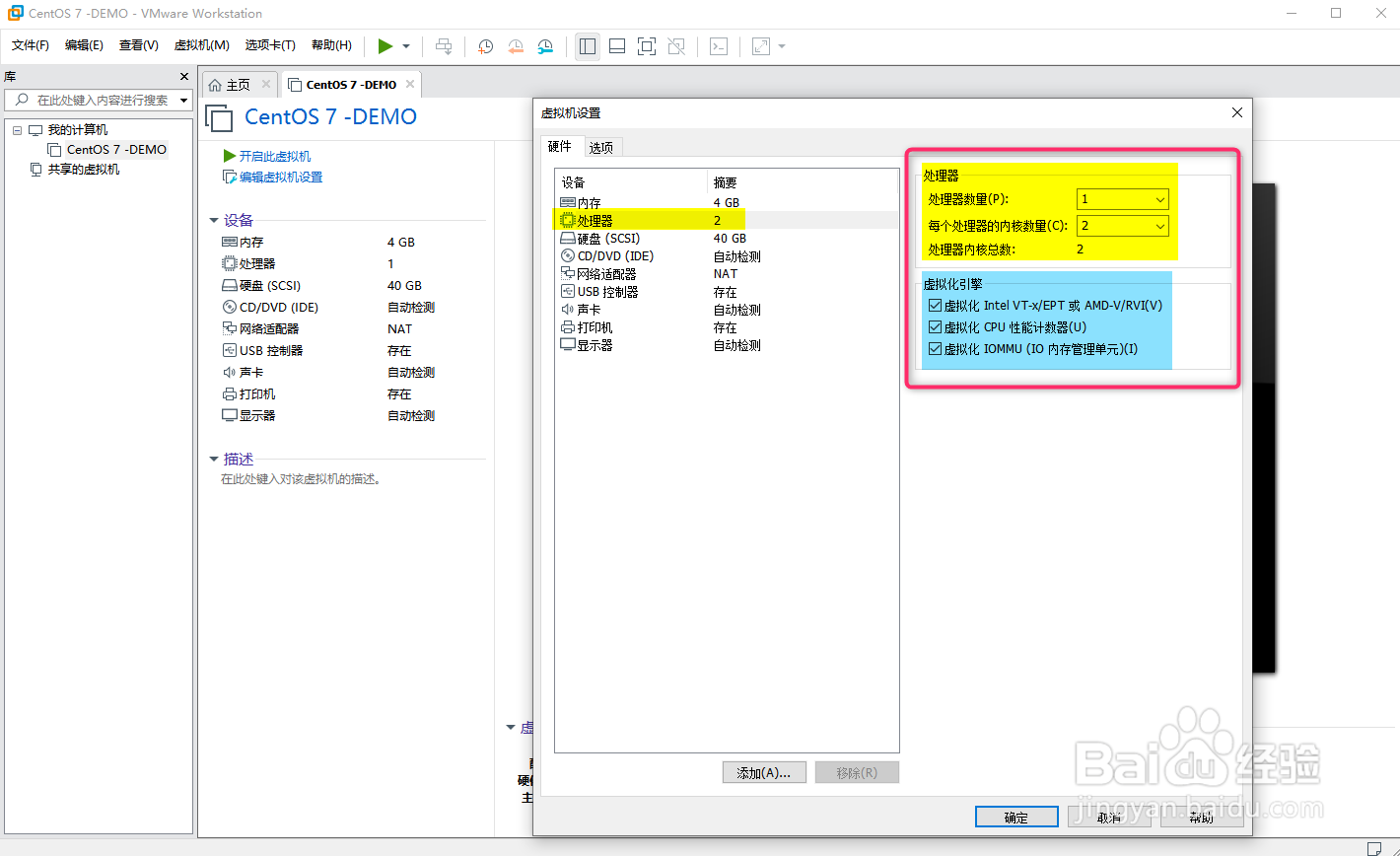Open the console view icon
The image size is (1400, 856).
coord(719,46)
